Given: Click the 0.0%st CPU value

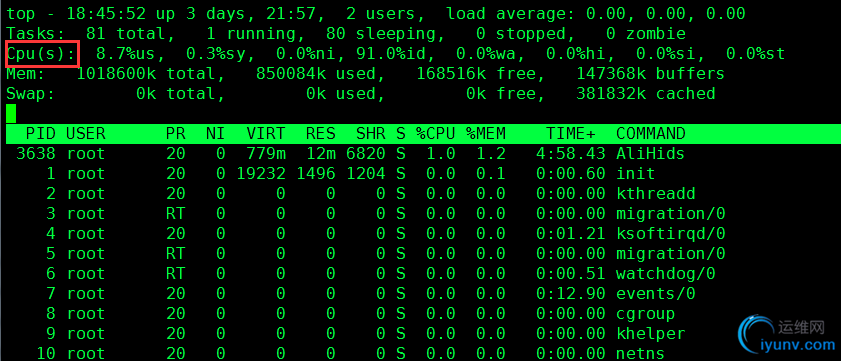Looking at the screenshot, I should pyautogui.click(x=756, y=54).
